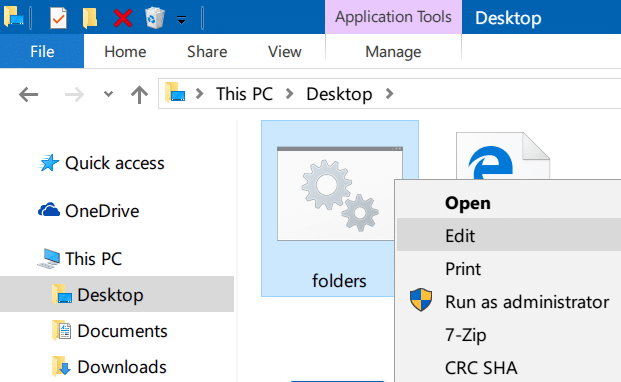Open the Customize Quick Access Toolbar dropdown
This screenshot has height=382, width=621.
tap(181, 19)
